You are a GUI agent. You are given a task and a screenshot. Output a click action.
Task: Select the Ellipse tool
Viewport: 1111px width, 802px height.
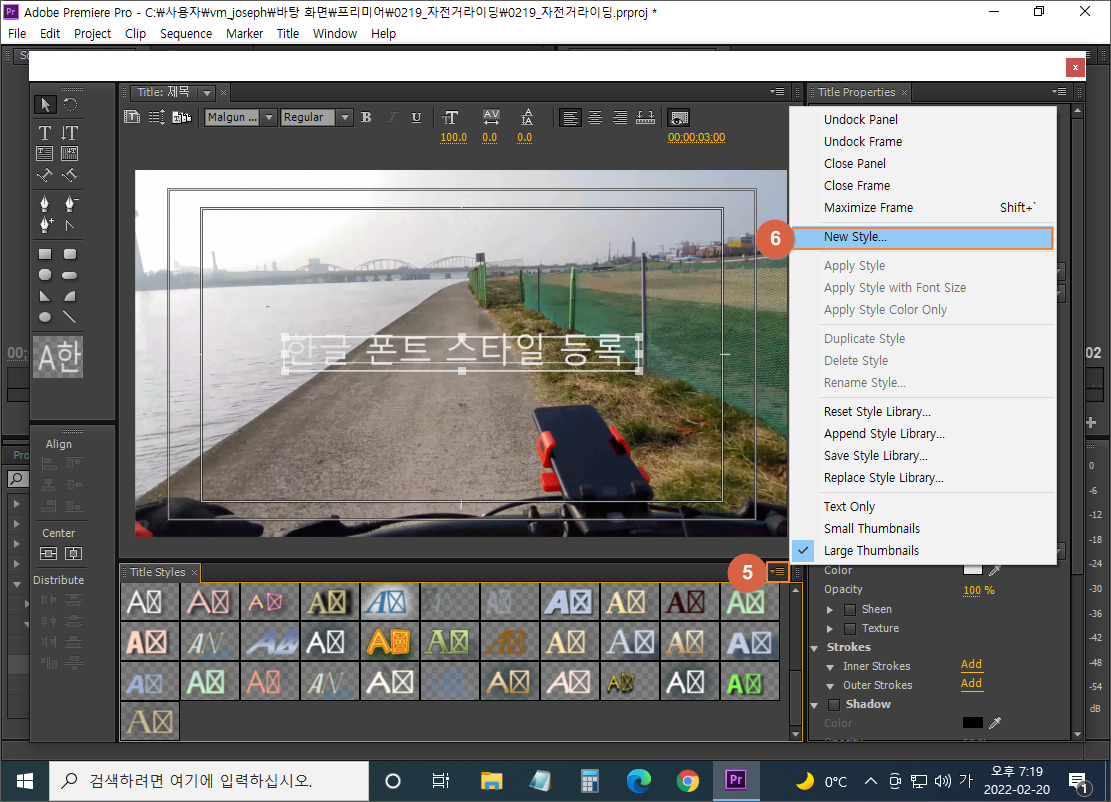point(45,317)
